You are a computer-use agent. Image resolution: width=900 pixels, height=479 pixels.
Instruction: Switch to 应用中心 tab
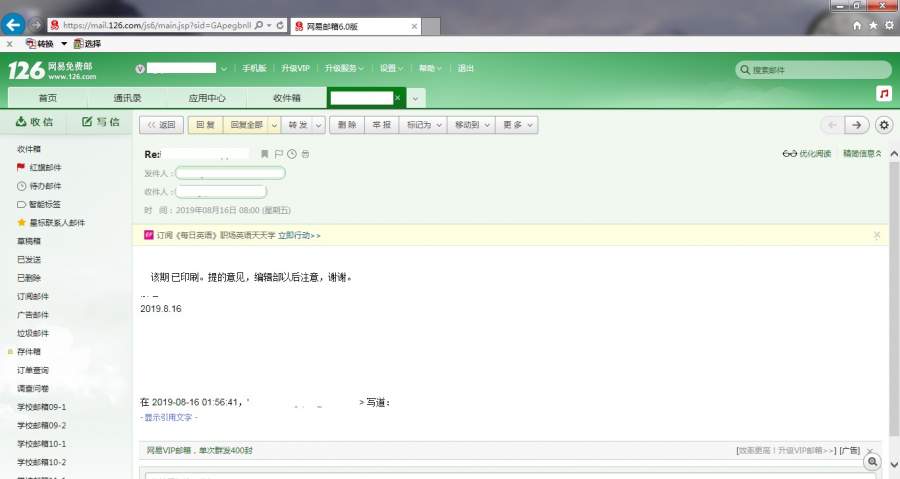click(207, 98)
